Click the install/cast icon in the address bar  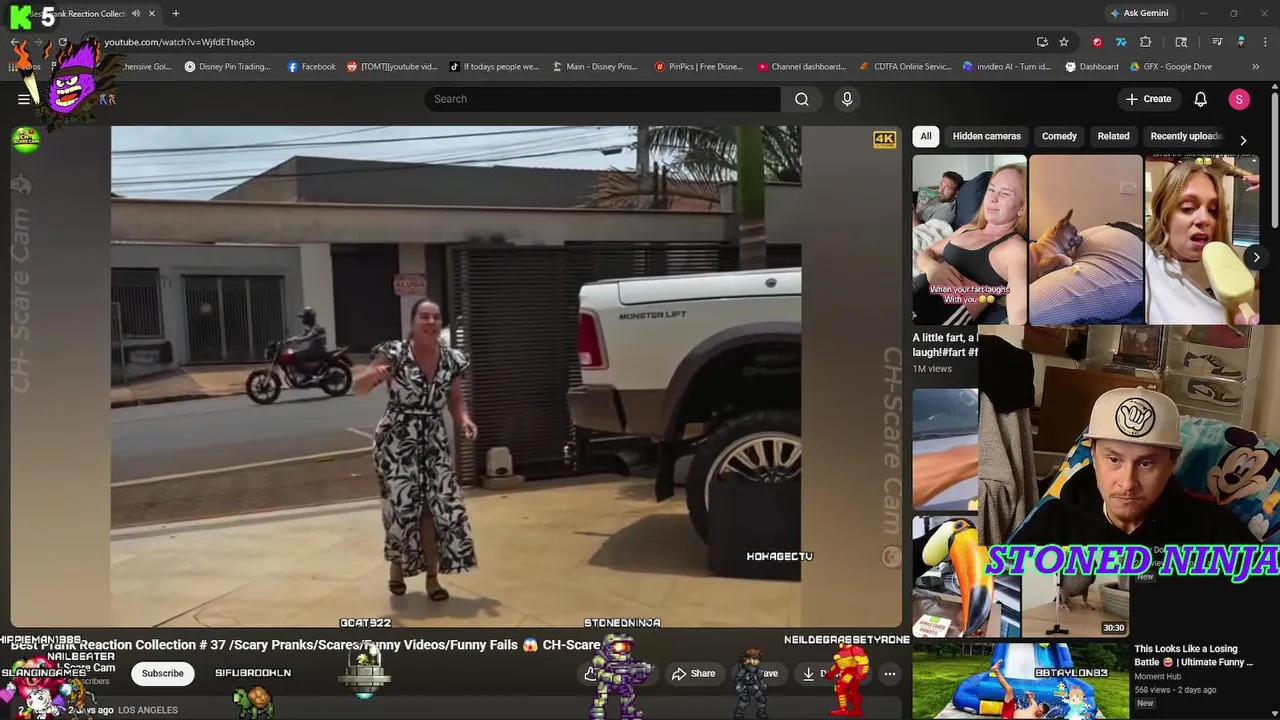point(1042,42)
